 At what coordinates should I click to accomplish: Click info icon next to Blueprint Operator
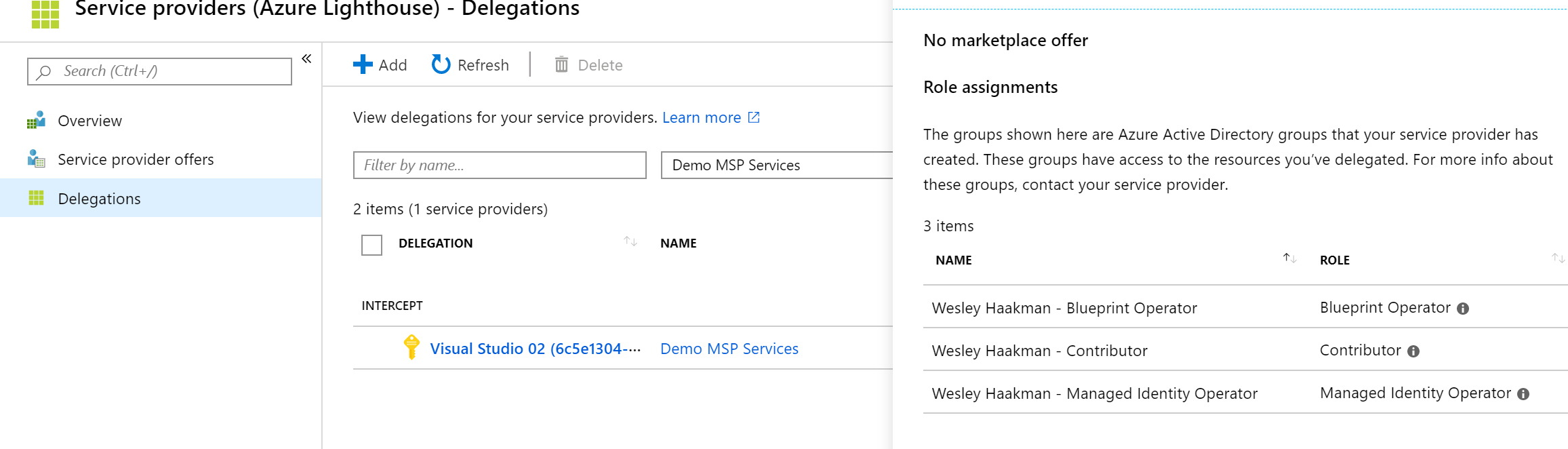point(1463,309)
